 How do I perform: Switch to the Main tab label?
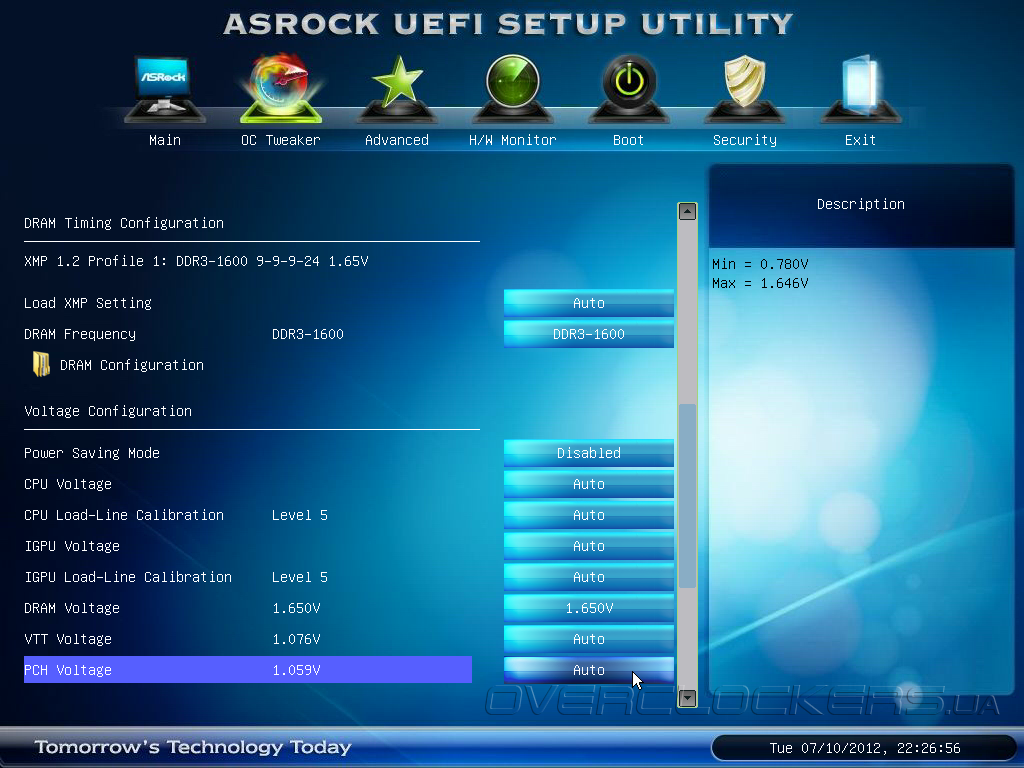tap(165, 140)
